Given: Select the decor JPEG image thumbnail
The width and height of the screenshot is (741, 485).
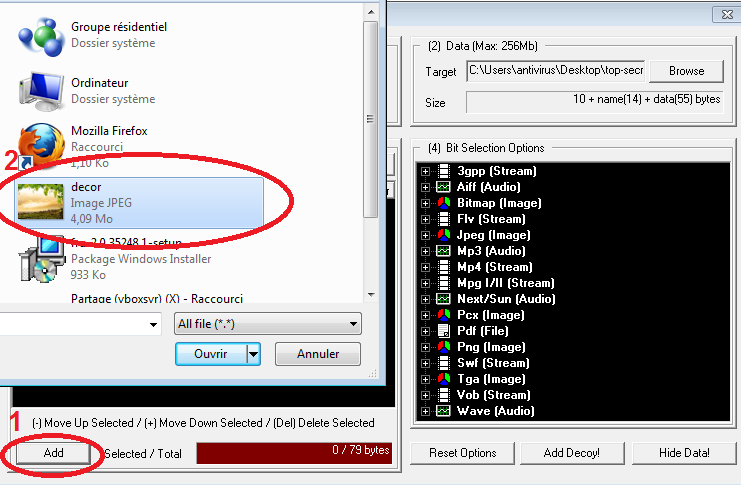Looking at the screenshot, I should click(40, 202).
